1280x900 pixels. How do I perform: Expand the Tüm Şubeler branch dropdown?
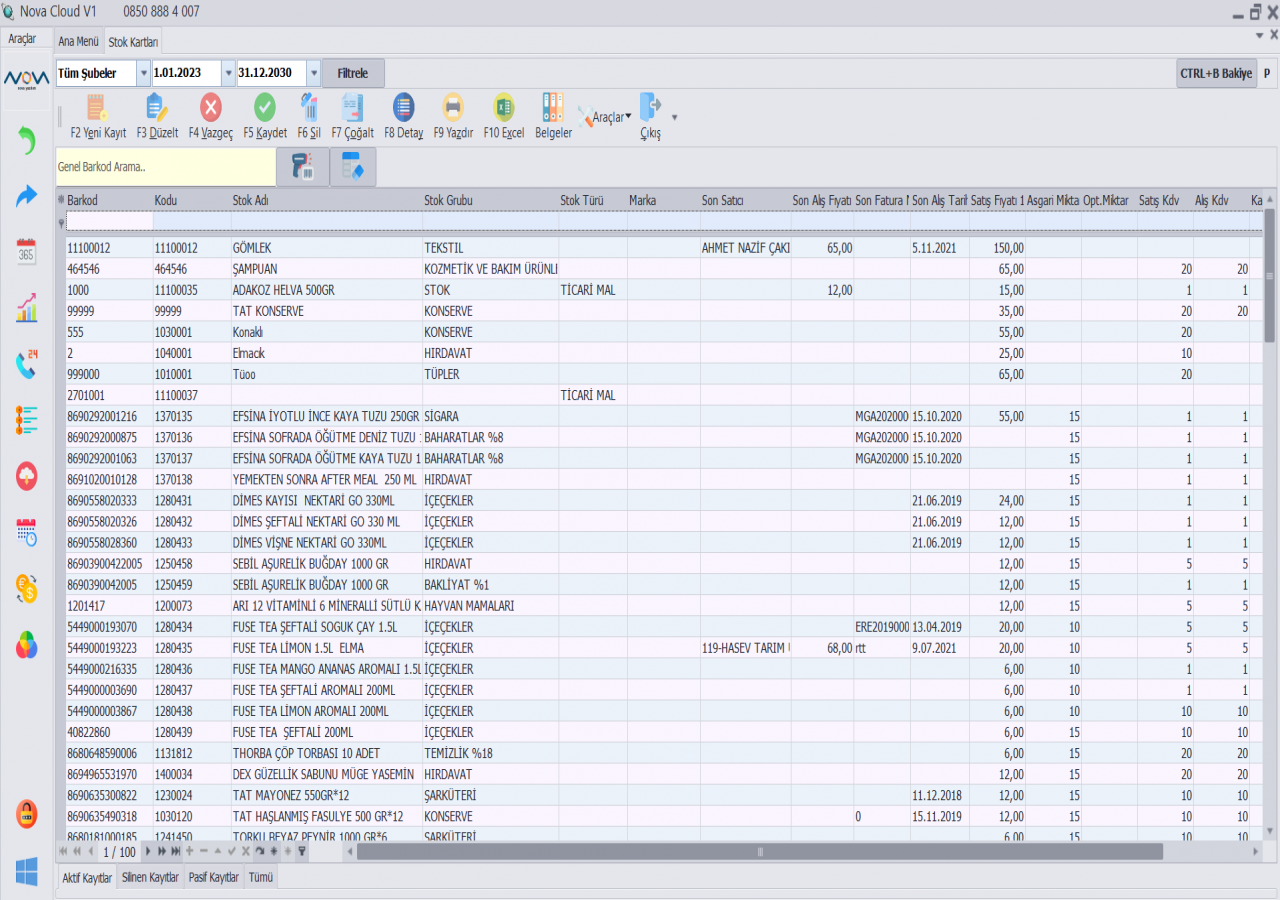[143, 73]
